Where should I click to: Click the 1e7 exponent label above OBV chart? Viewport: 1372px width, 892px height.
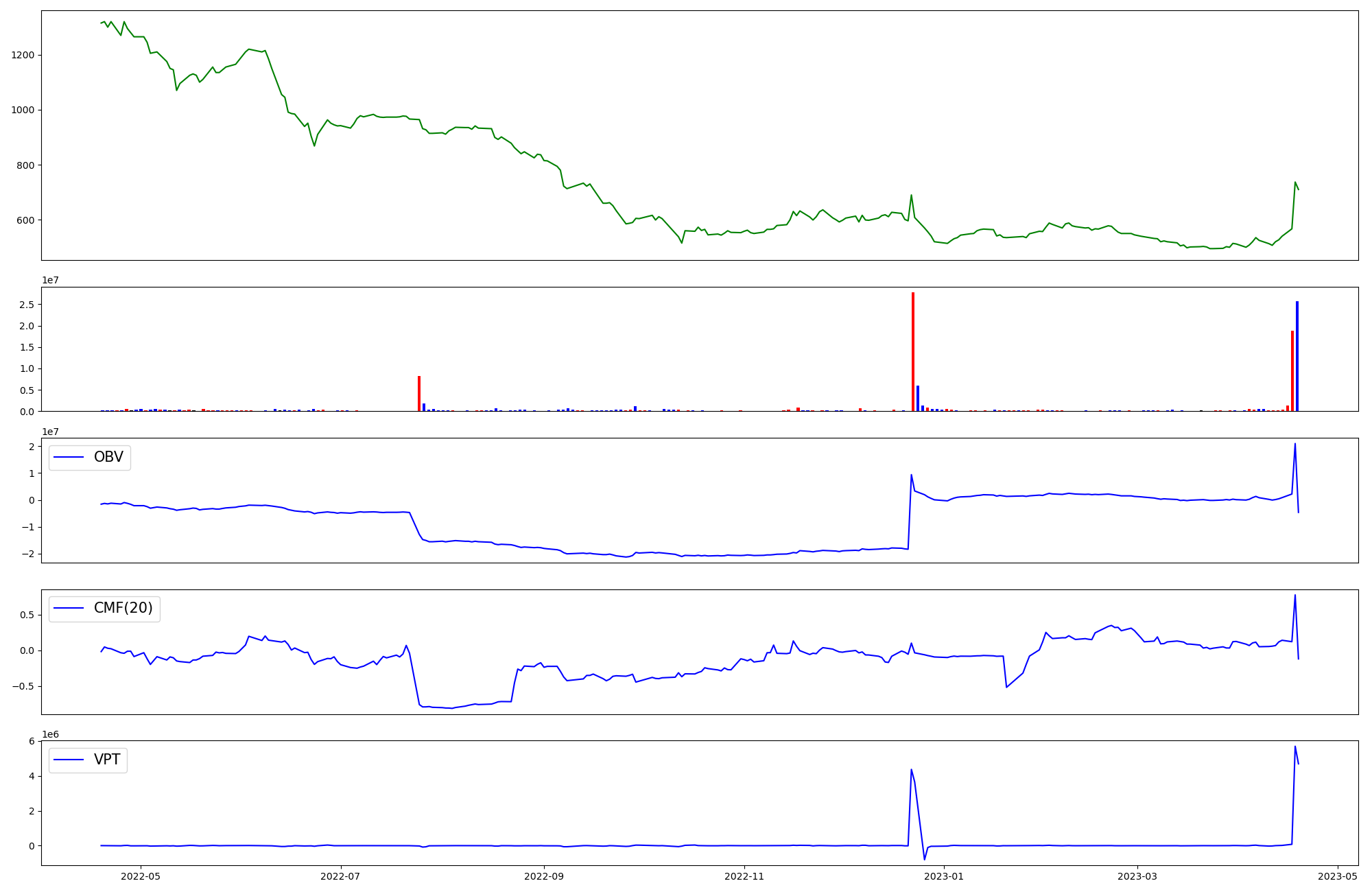click(50, 432)
